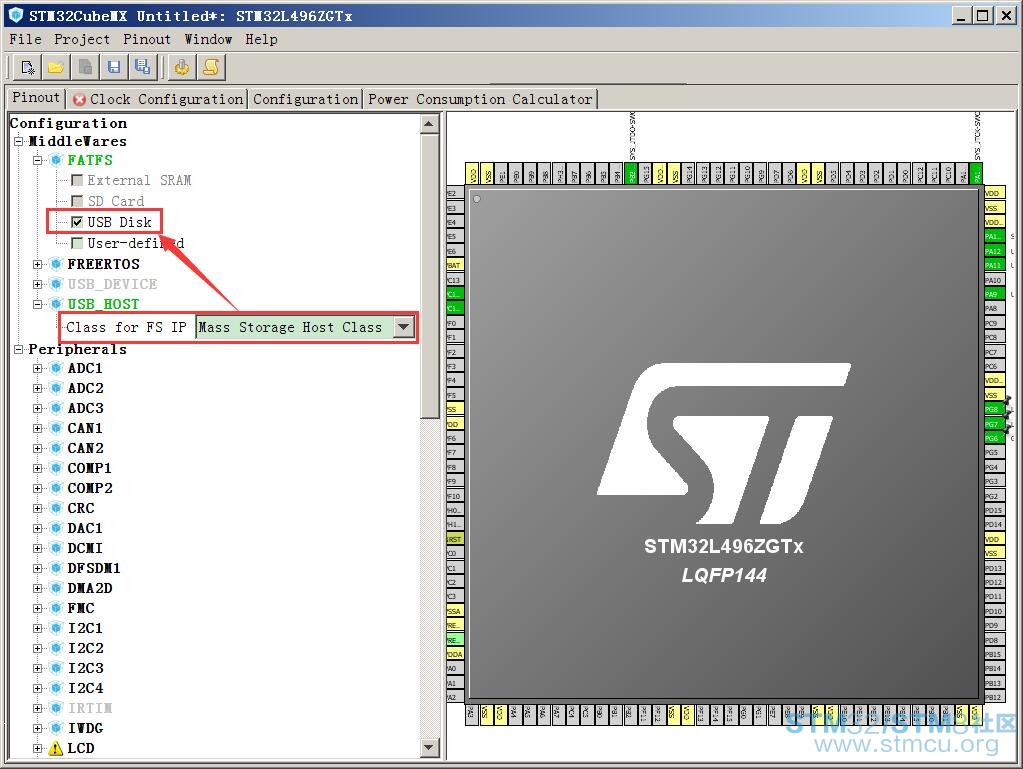Select the I2C4 peripheral tree item
Viewport: 1023px width, 769px height.
point(85,688)
